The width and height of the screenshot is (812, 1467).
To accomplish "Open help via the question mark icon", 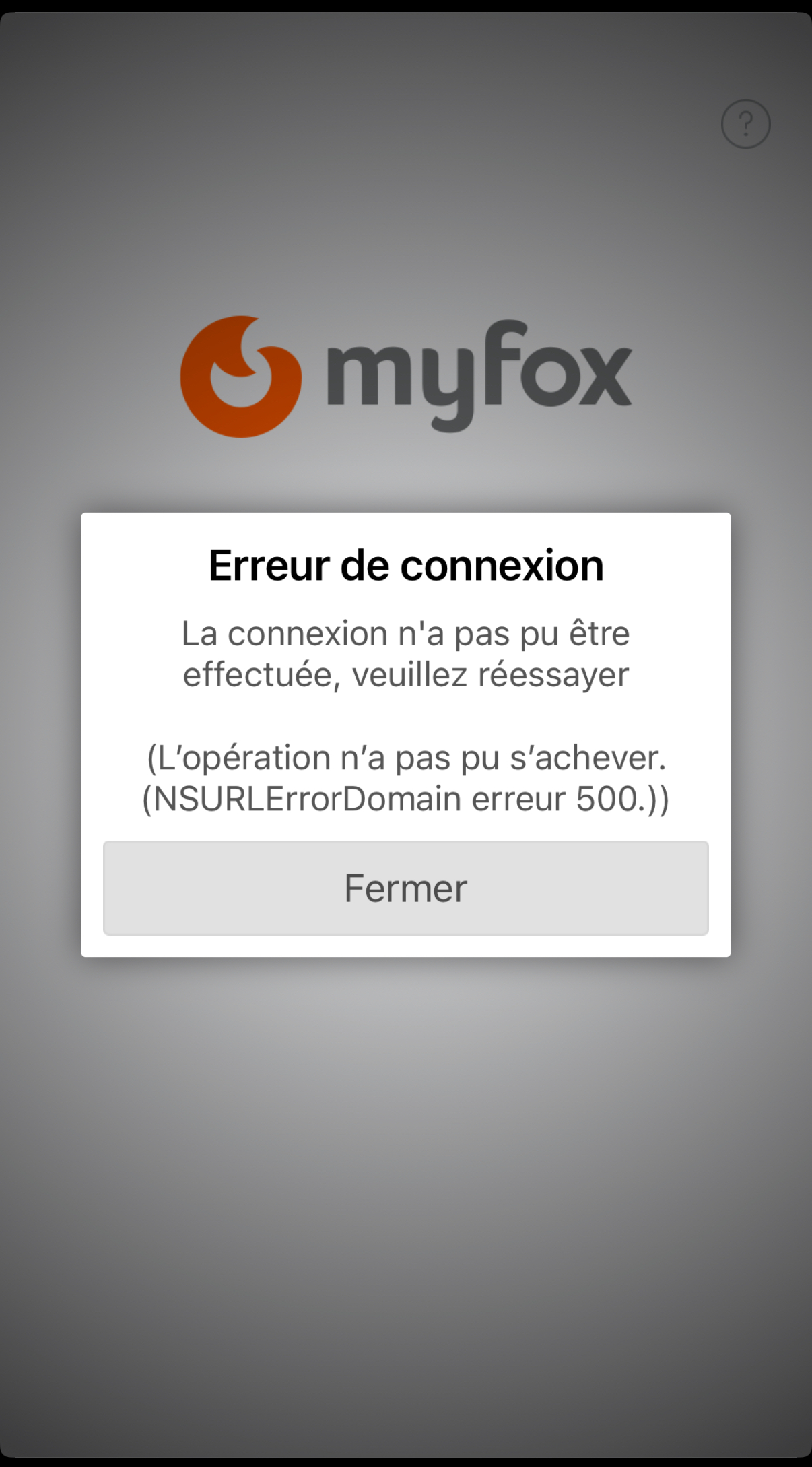I will pos(745,124).
